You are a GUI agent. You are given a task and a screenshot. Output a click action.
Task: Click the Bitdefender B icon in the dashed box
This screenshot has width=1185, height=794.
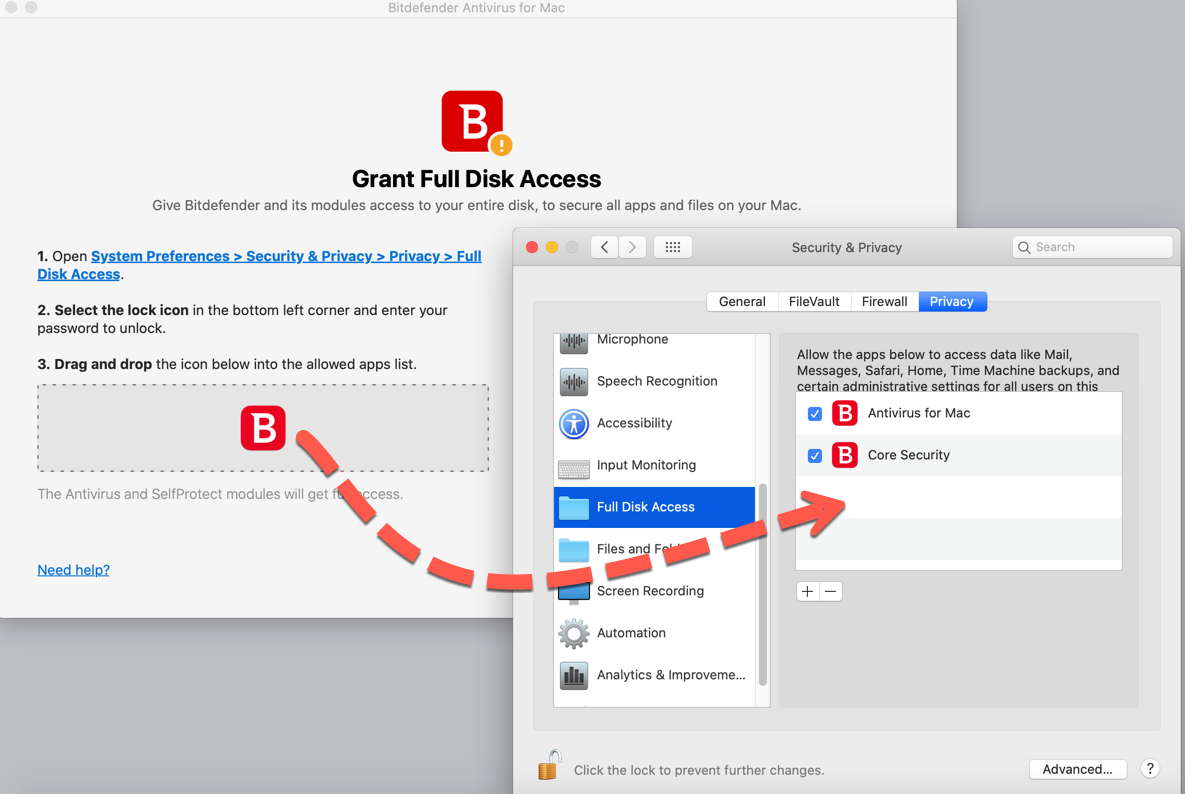tap(263, 428)
